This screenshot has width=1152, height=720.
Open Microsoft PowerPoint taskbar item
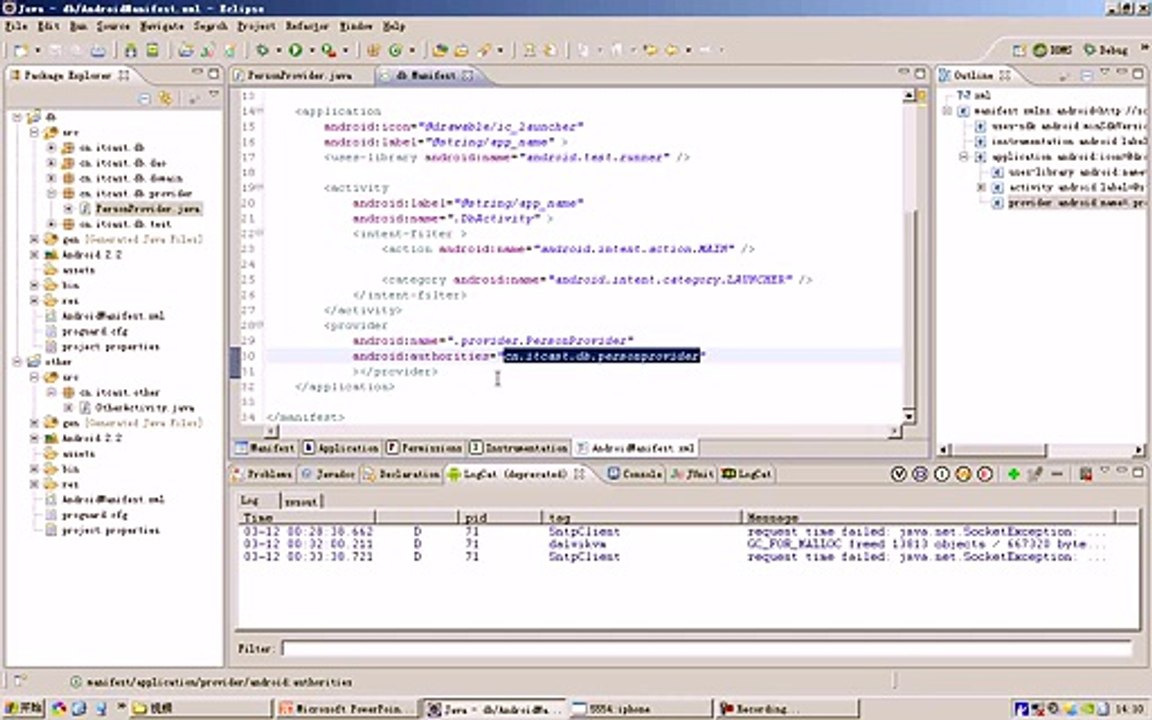347,708
